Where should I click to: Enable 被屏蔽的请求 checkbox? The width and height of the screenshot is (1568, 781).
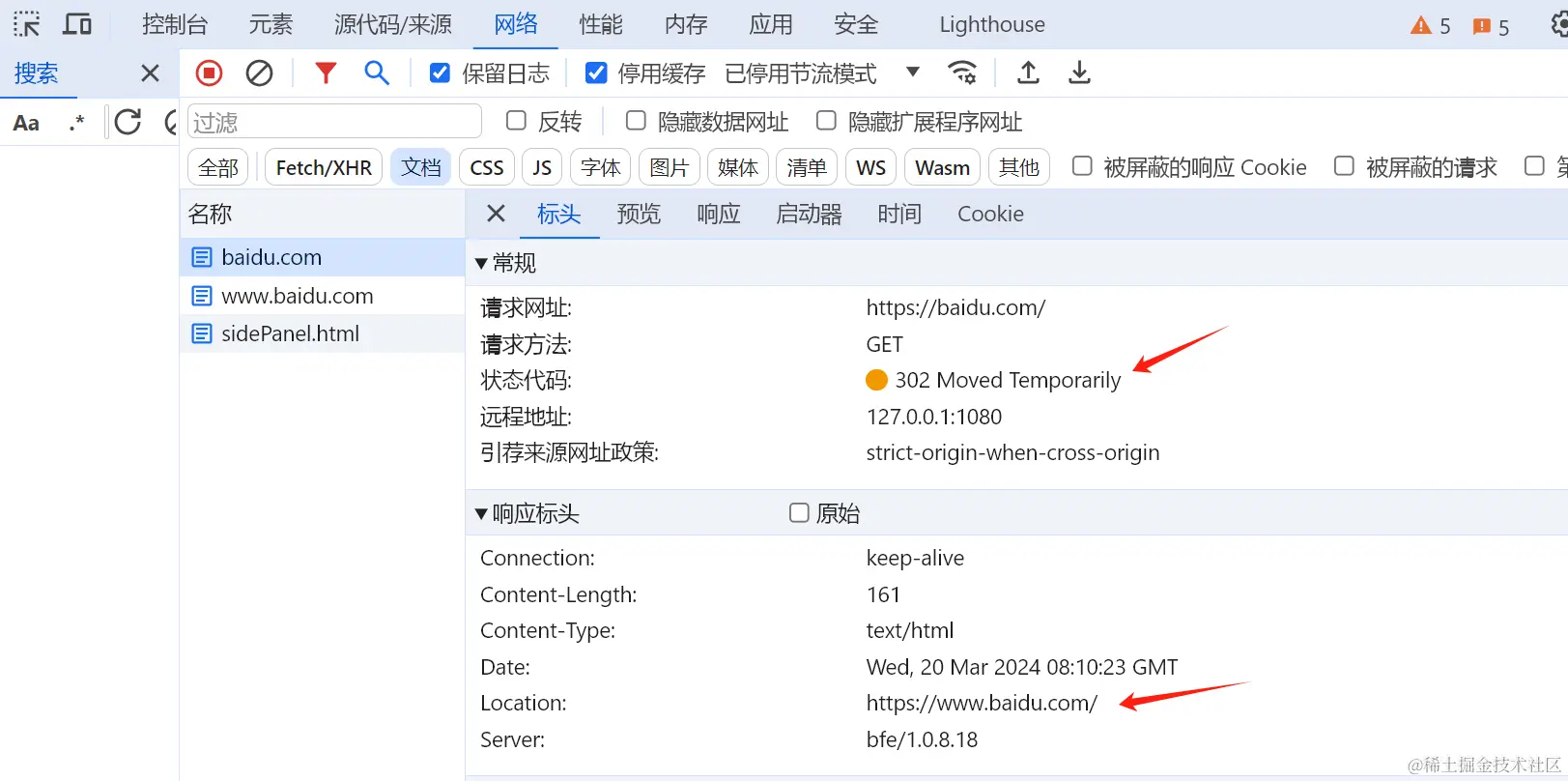click(x=1344, y=166)
